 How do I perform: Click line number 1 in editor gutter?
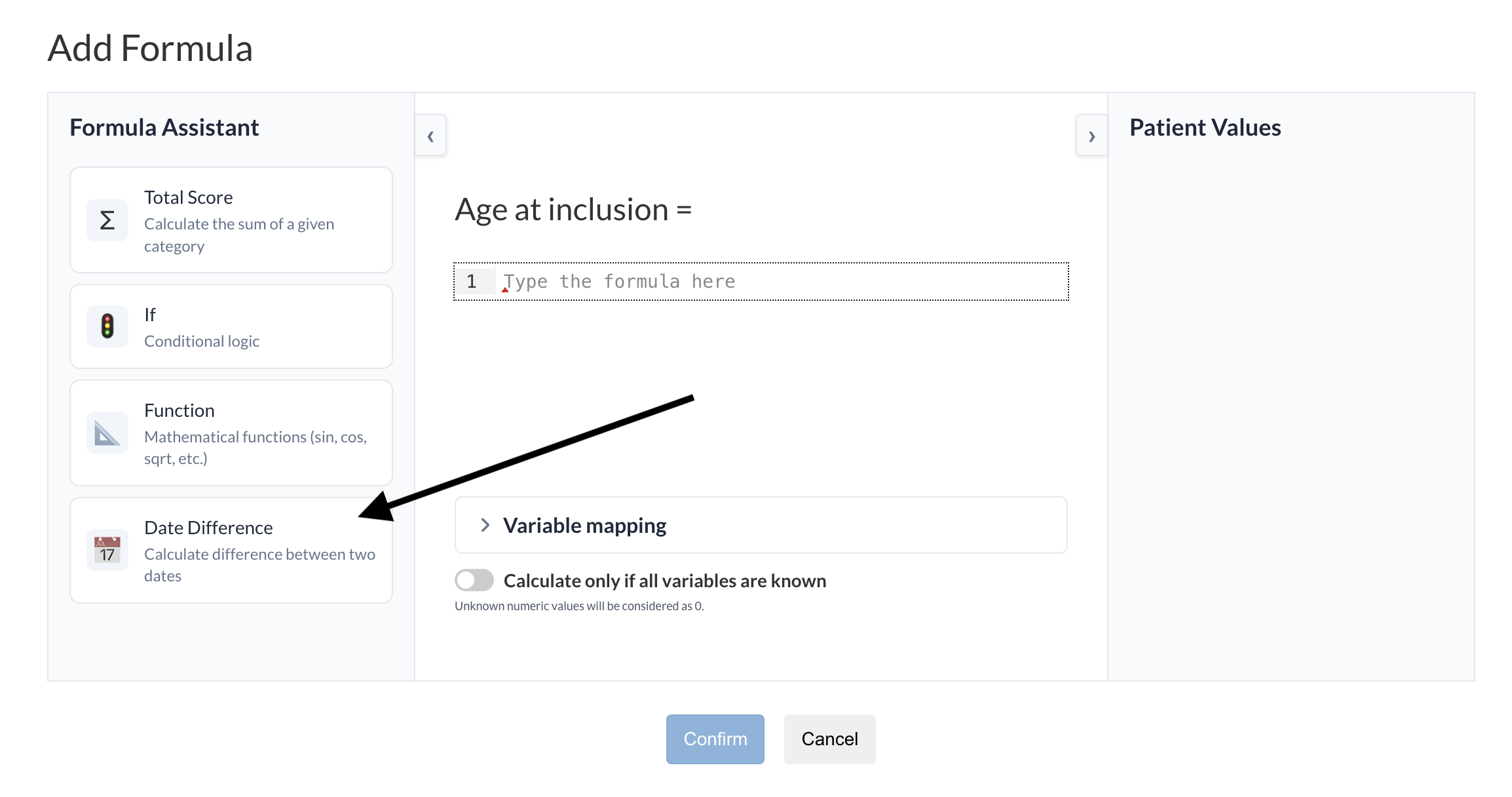472,282
